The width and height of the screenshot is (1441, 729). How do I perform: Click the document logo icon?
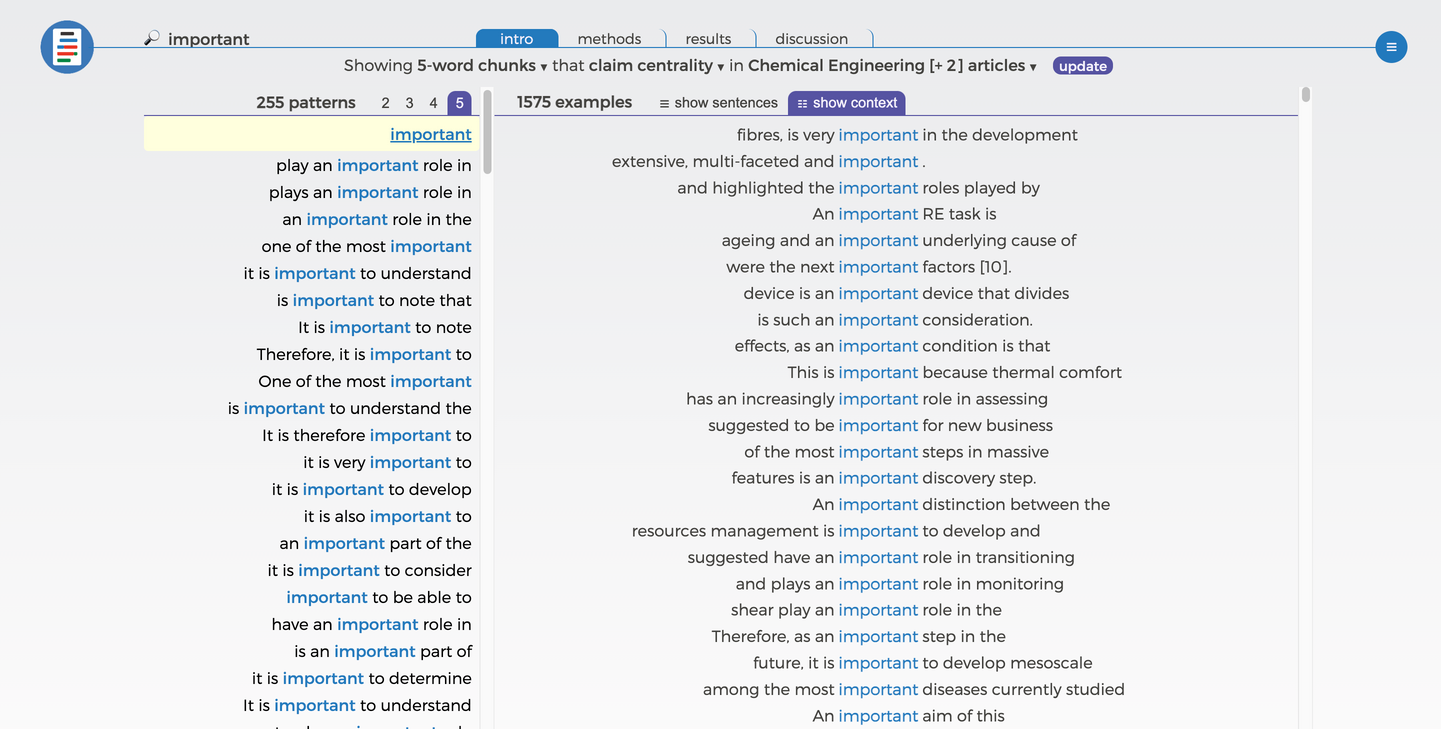click(67, 47)
